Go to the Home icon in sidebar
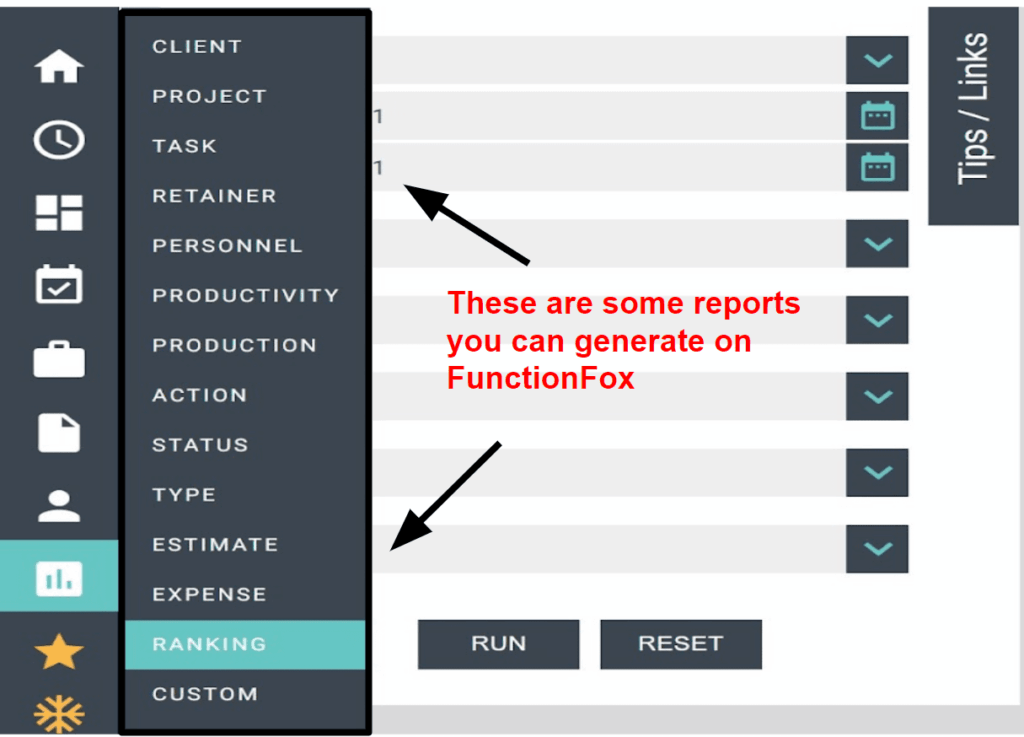The height and width of the screenshot is (737, 1024). (59, 66)
